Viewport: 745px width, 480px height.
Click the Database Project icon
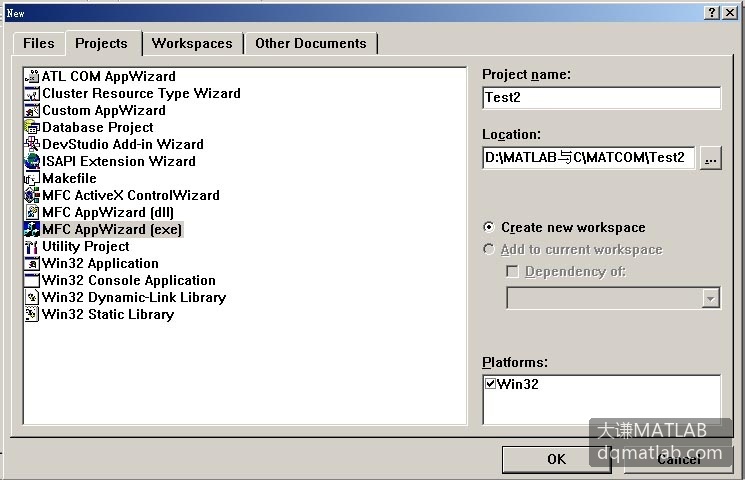click(32, 127)
